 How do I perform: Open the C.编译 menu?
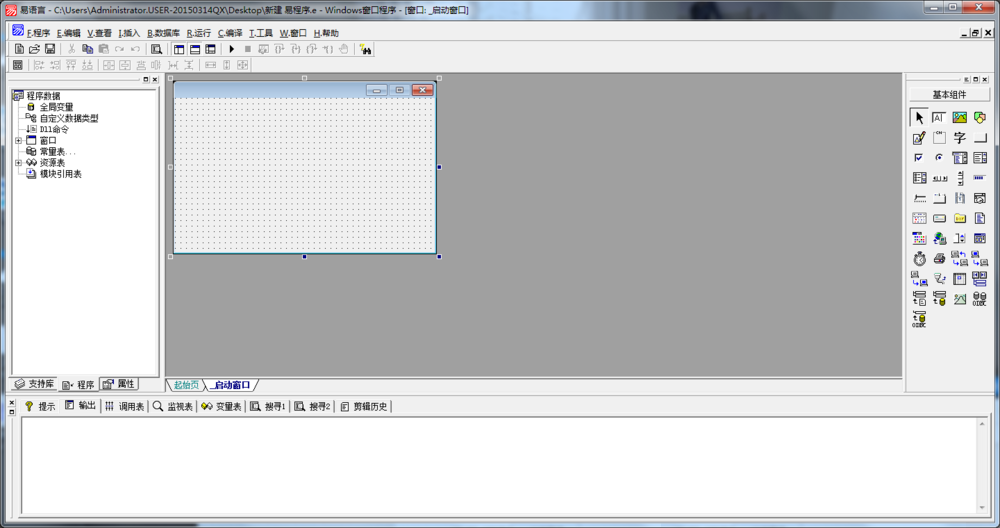point(230,33)
